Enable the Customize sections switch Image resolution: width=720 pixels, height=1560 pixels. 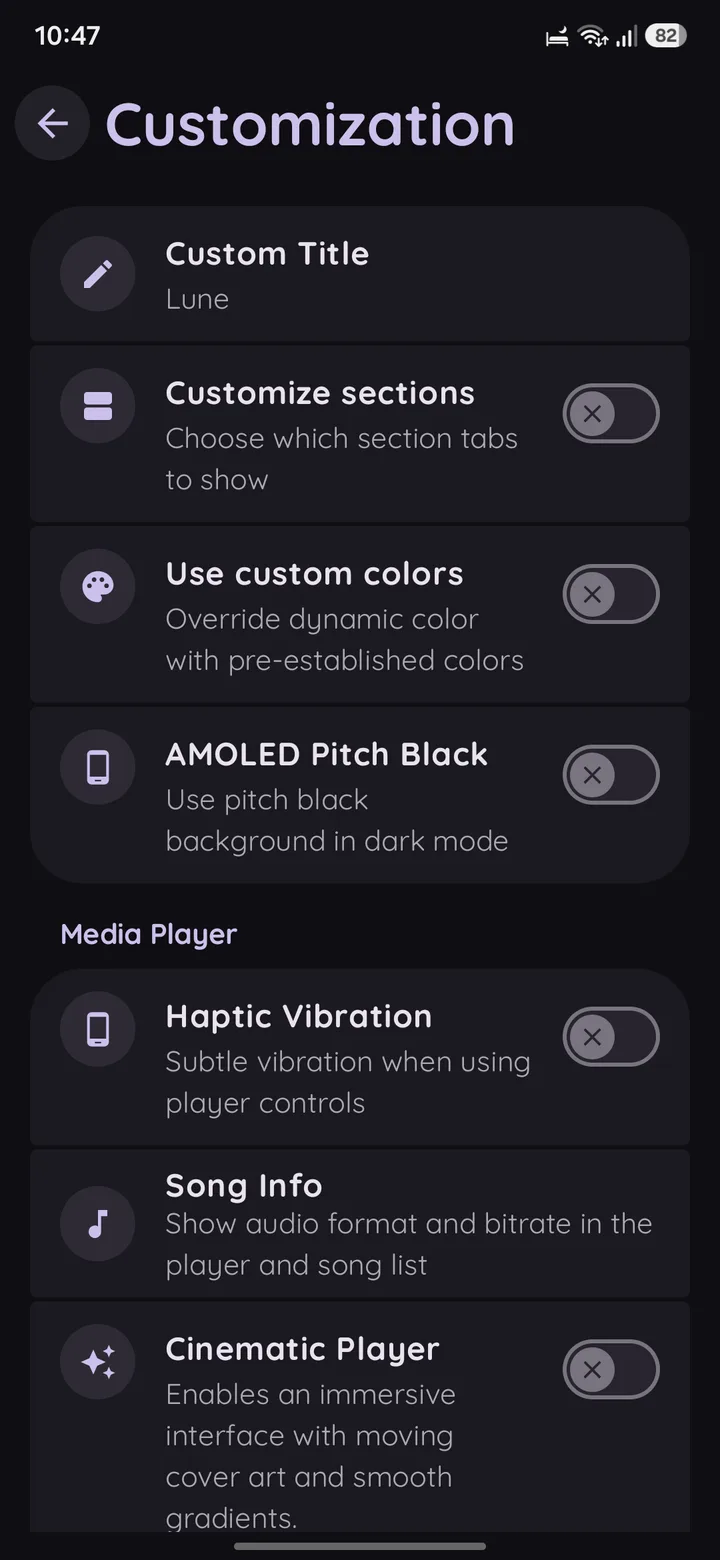(x=611, y=413)
